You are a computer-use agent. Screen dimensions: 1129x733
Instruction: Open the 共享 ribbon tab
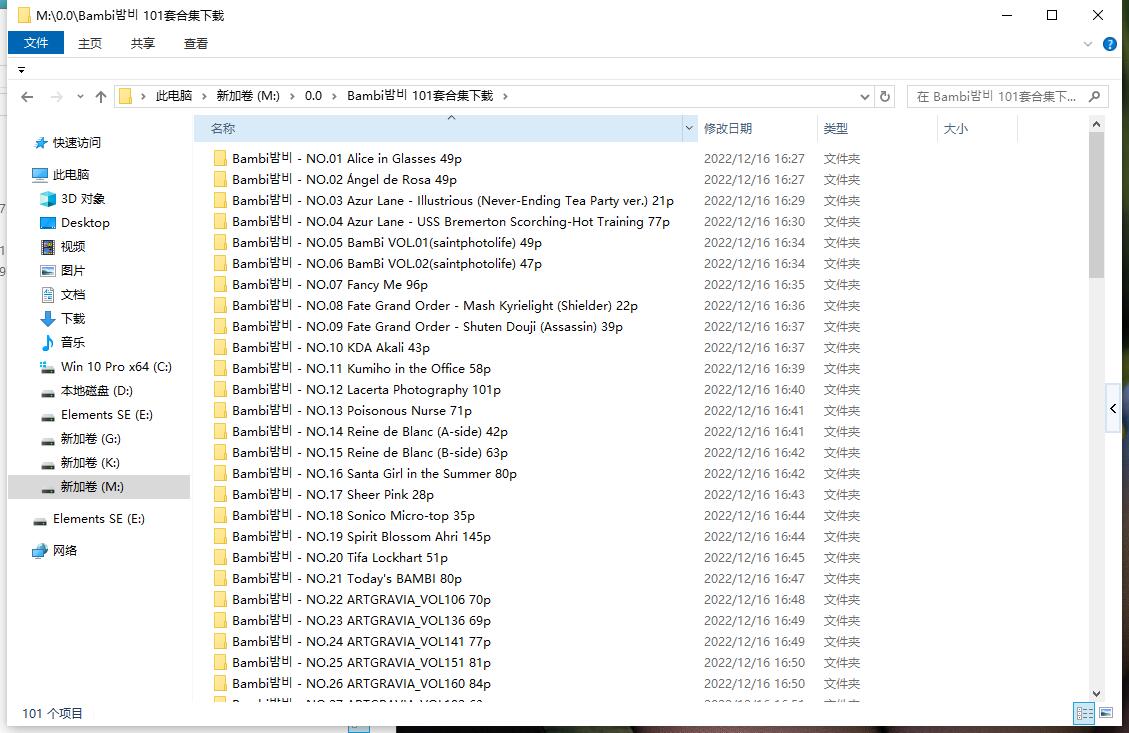pos(143,43)
